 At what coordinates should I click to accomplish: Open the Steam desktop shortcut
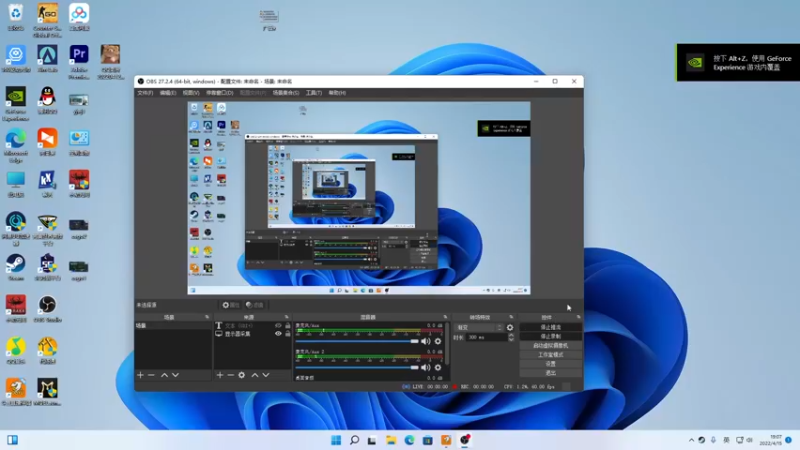(x=16, y=268)
